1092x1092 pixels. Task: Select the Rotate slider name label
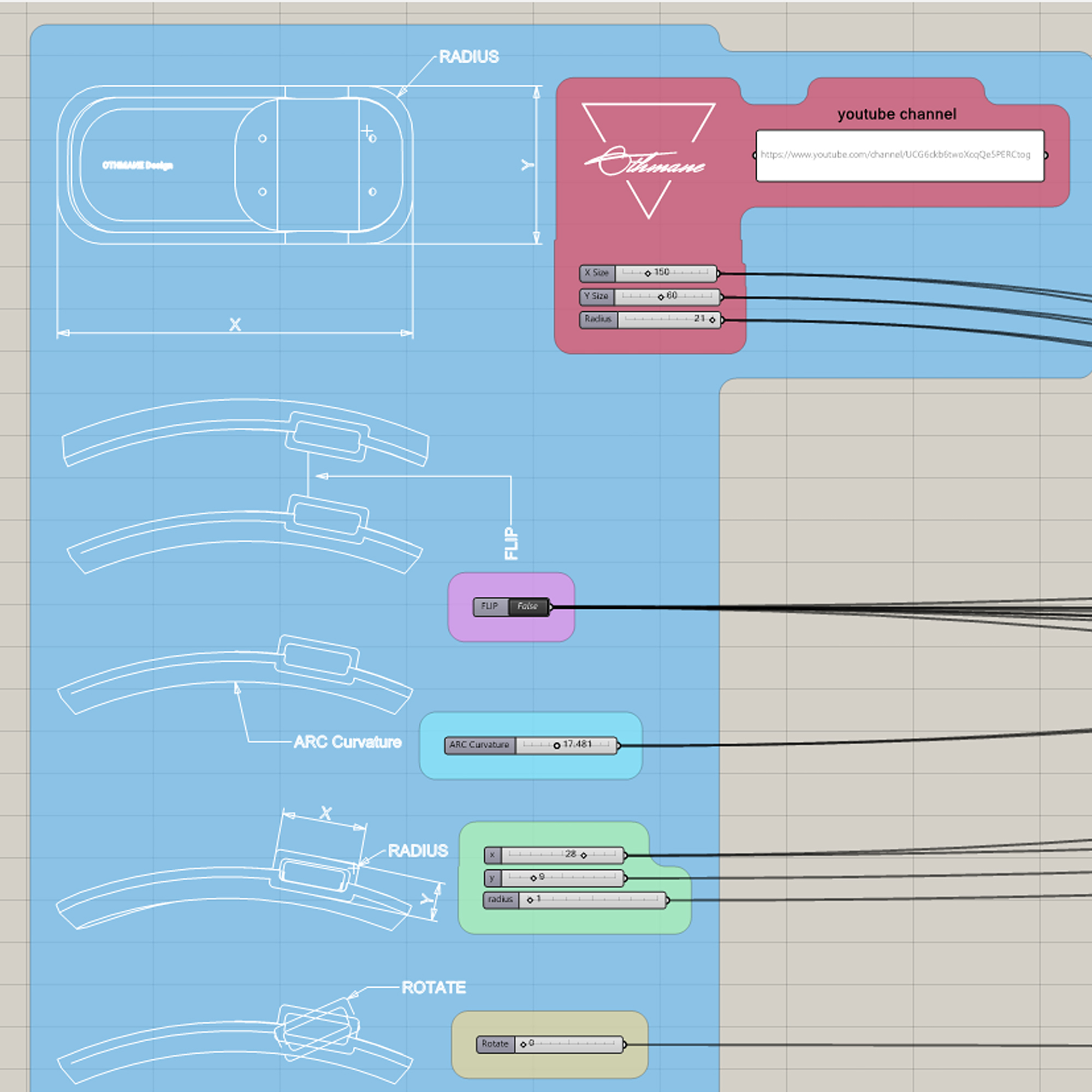point(495,1044)
